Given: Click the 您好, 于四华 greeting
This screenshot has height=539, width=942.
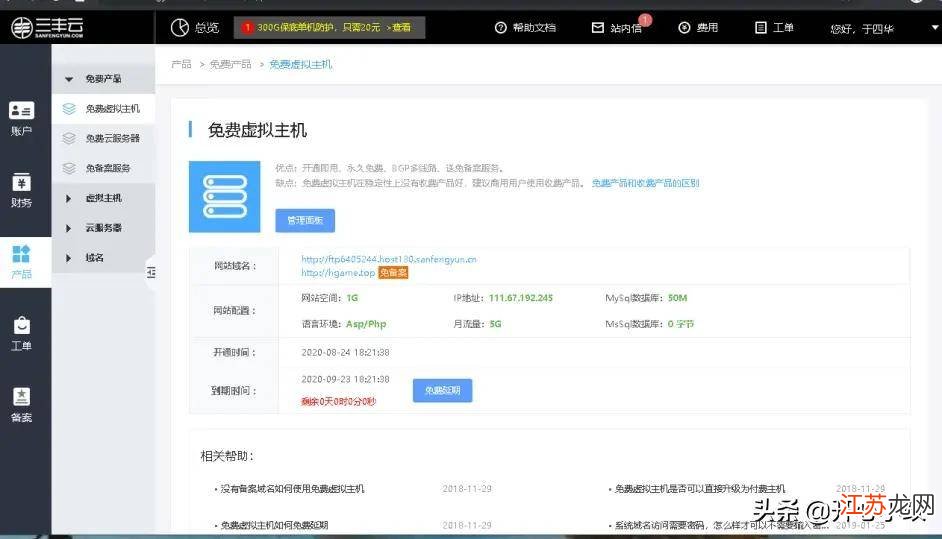Looking at the screenshot, I should click(862, 29).
